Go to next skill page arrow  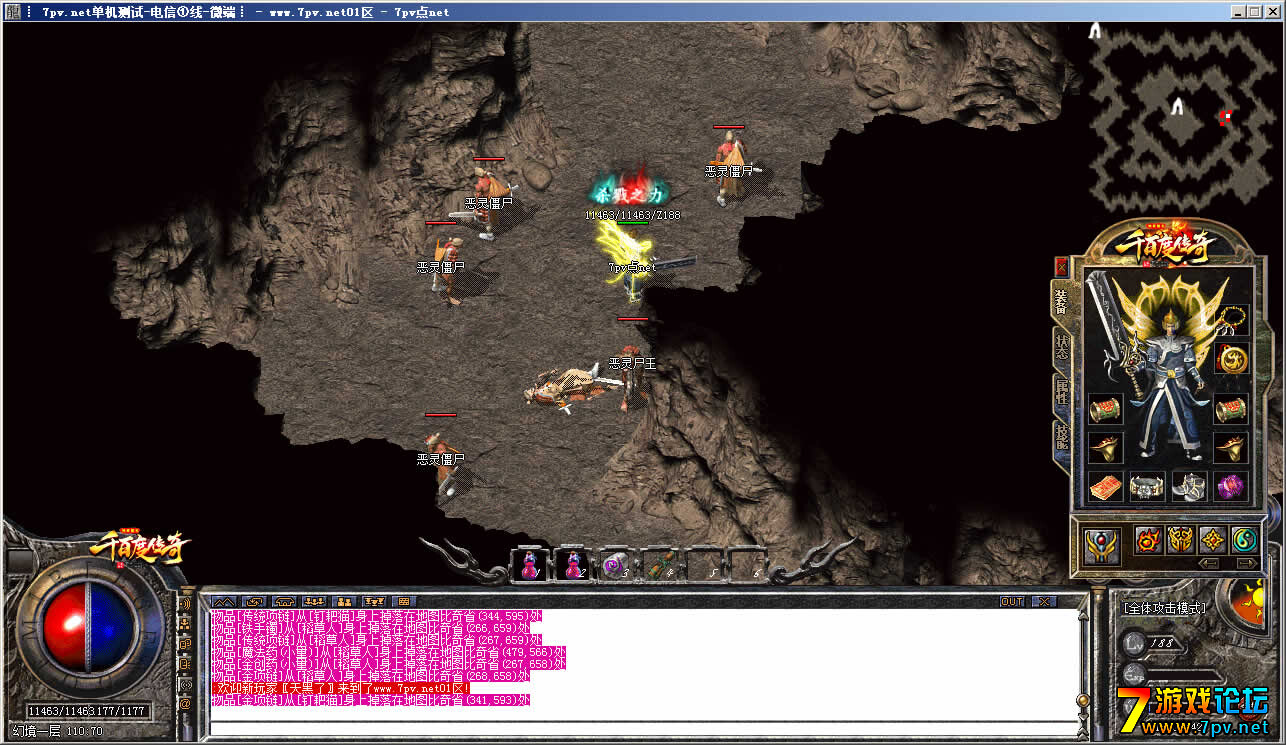click(x=1247, y=563)
